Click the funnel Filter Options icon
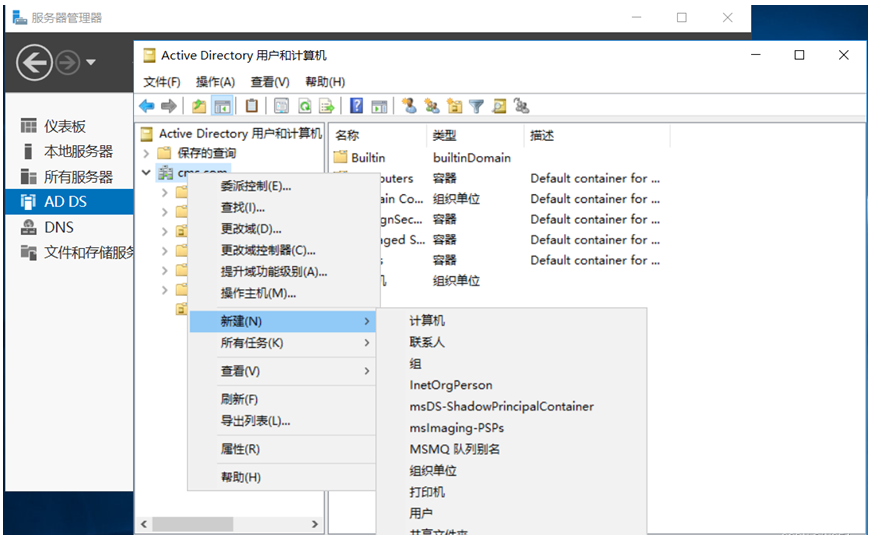The width and height of the screenshot is (878, 535). click(x=477, y=106)
